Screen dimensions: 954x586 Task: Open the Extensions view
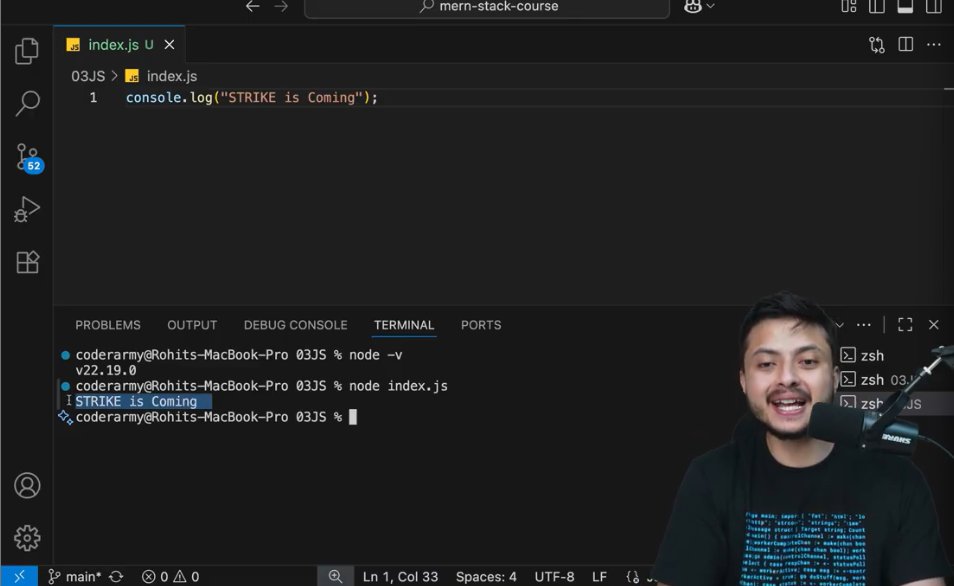click(x=27, y=262)
